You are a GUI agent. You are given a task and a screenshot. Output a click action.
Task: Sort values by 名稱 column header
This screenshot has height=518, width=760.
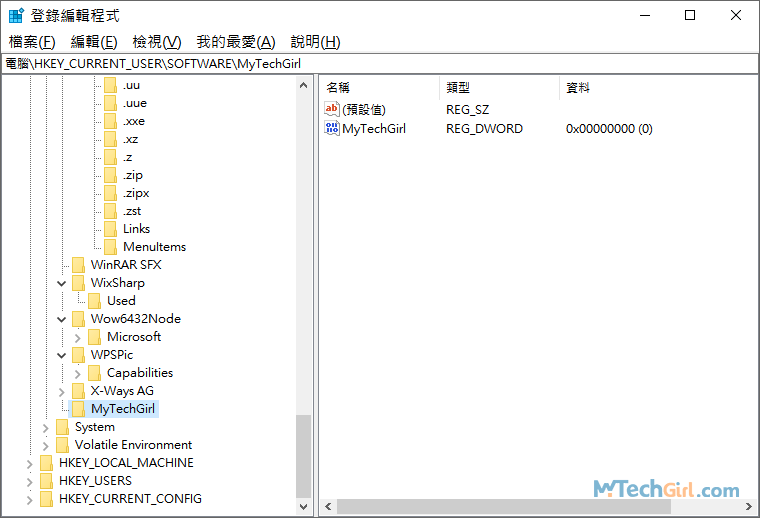click(338, 88)
